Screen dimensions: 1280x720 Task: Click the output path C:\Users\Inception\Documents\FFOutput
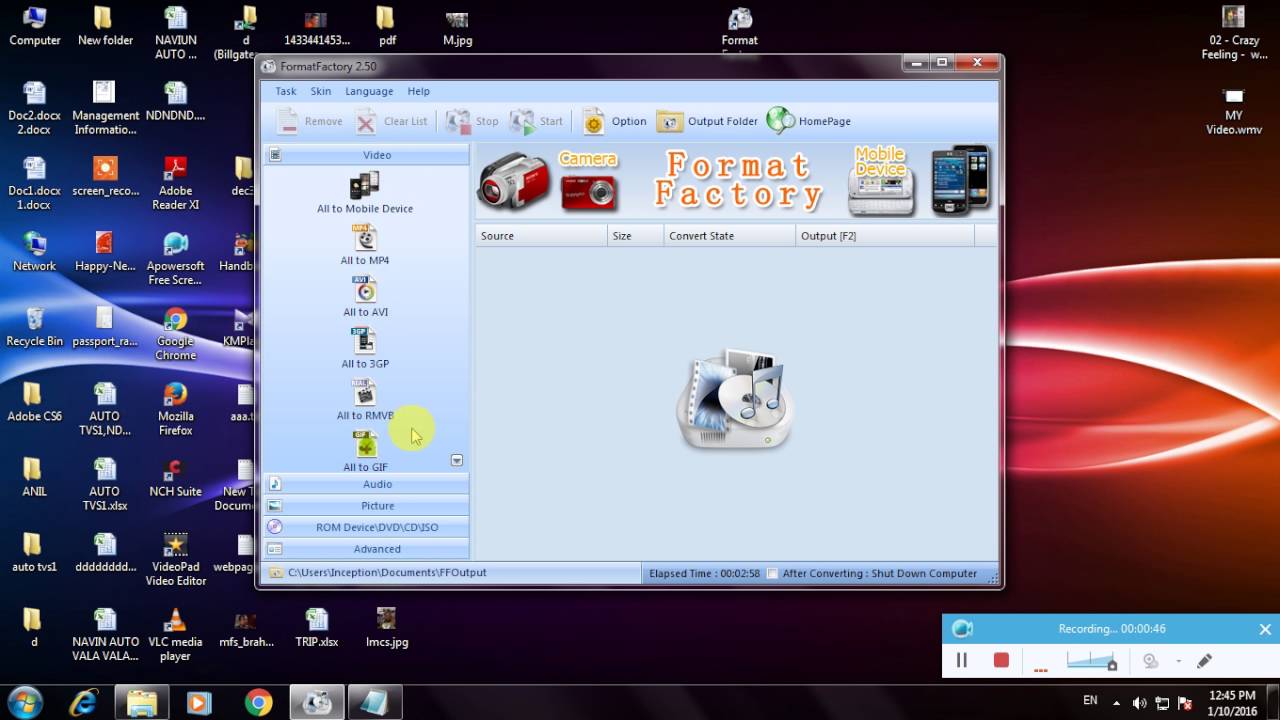point(387,573)
